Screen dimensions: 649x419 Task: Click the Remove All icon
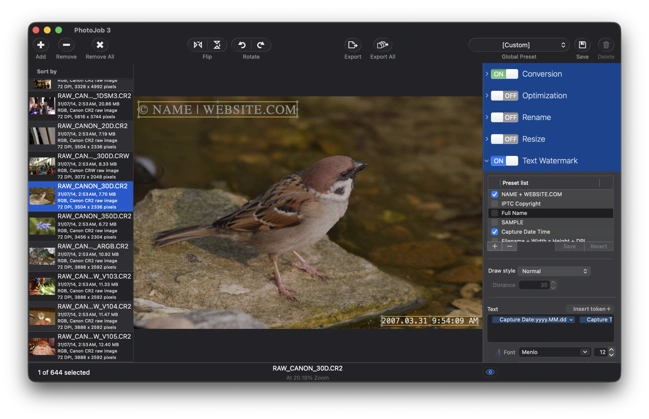pyautogui.click(x=100, y=45)
